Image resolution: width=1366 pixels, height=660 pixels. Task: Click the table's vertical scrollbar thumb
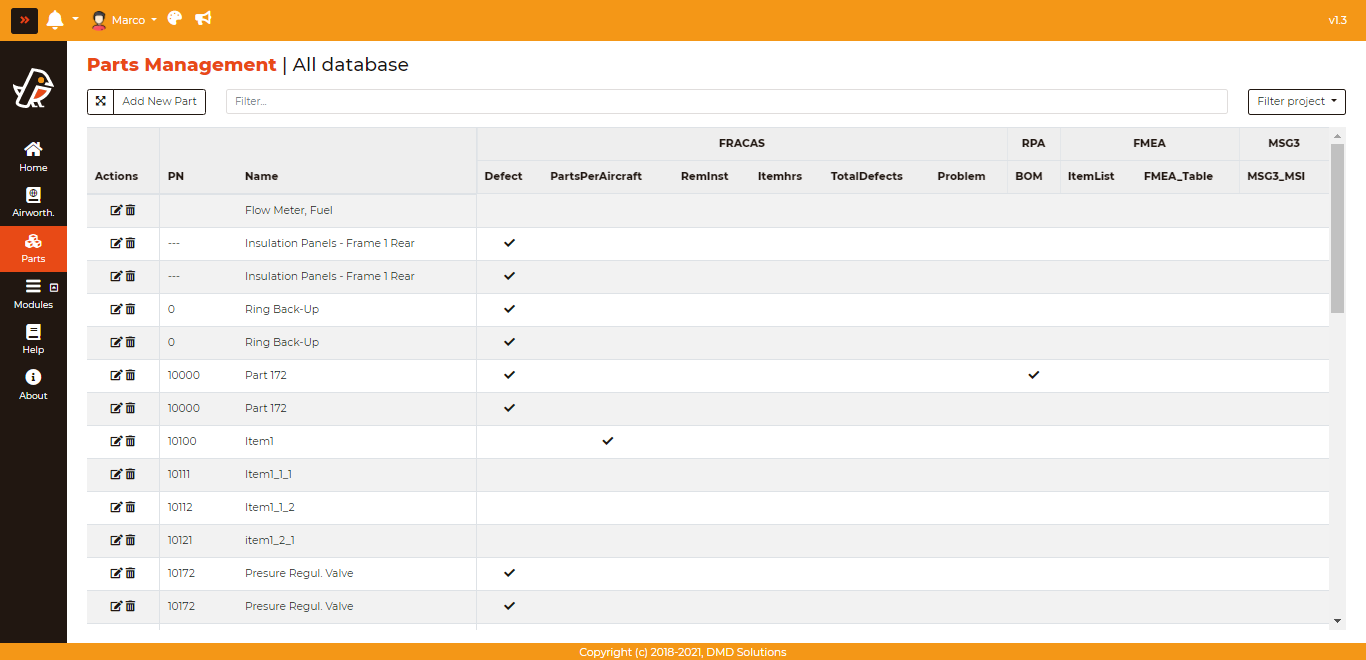pyautogui.click(x=1337, y=228)
